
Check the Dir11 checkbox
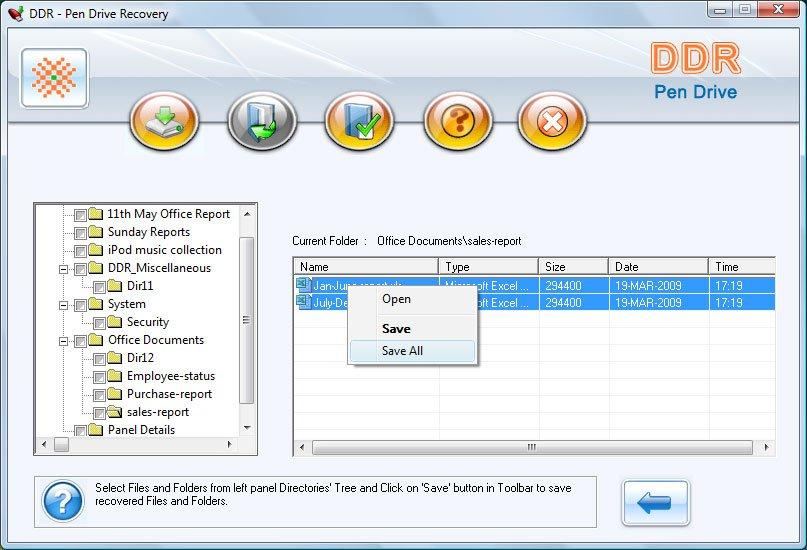click(x=99, y=287)
